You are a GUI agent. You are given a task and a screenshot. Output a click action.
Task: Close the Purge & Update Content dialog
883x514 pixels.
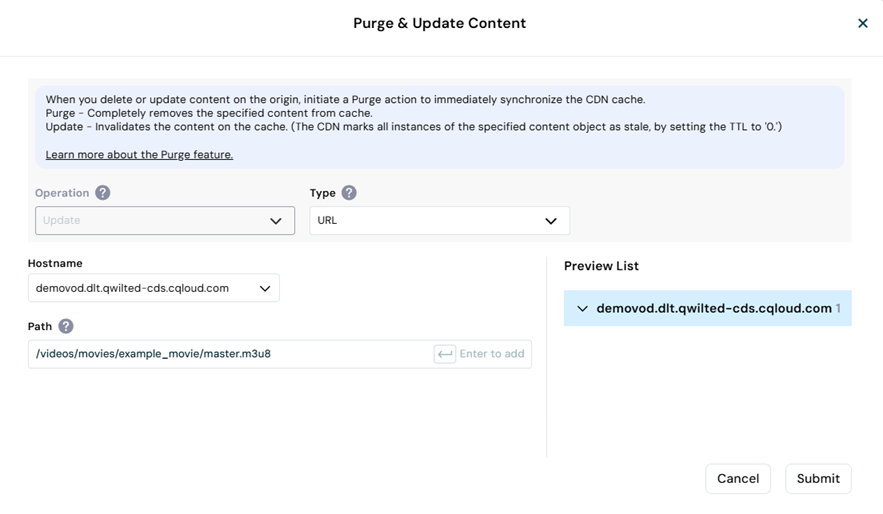(862, 23)
